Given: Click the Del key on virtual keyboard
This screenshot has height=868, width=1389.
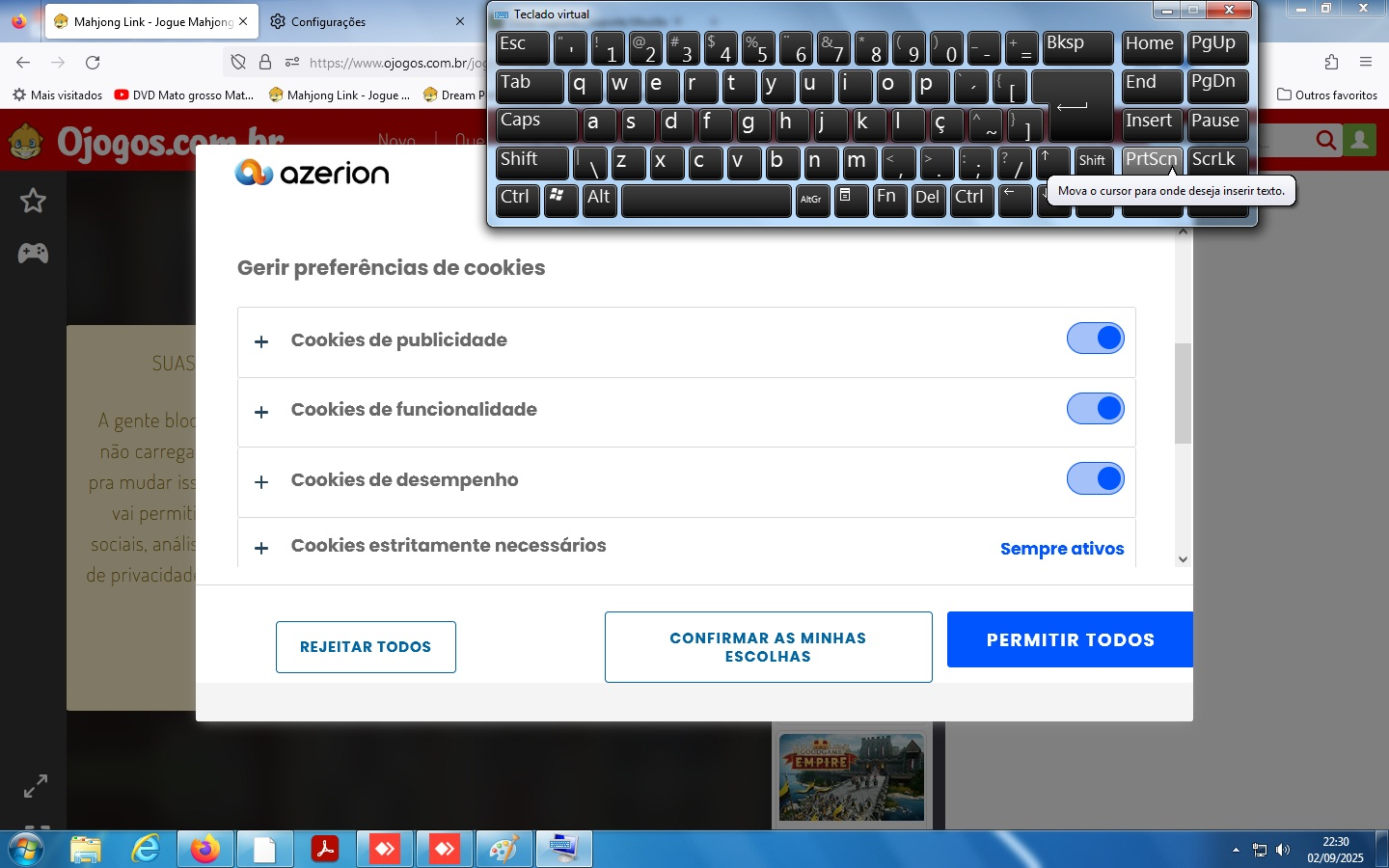Looking at the screenshot, I should coord(928,201).
